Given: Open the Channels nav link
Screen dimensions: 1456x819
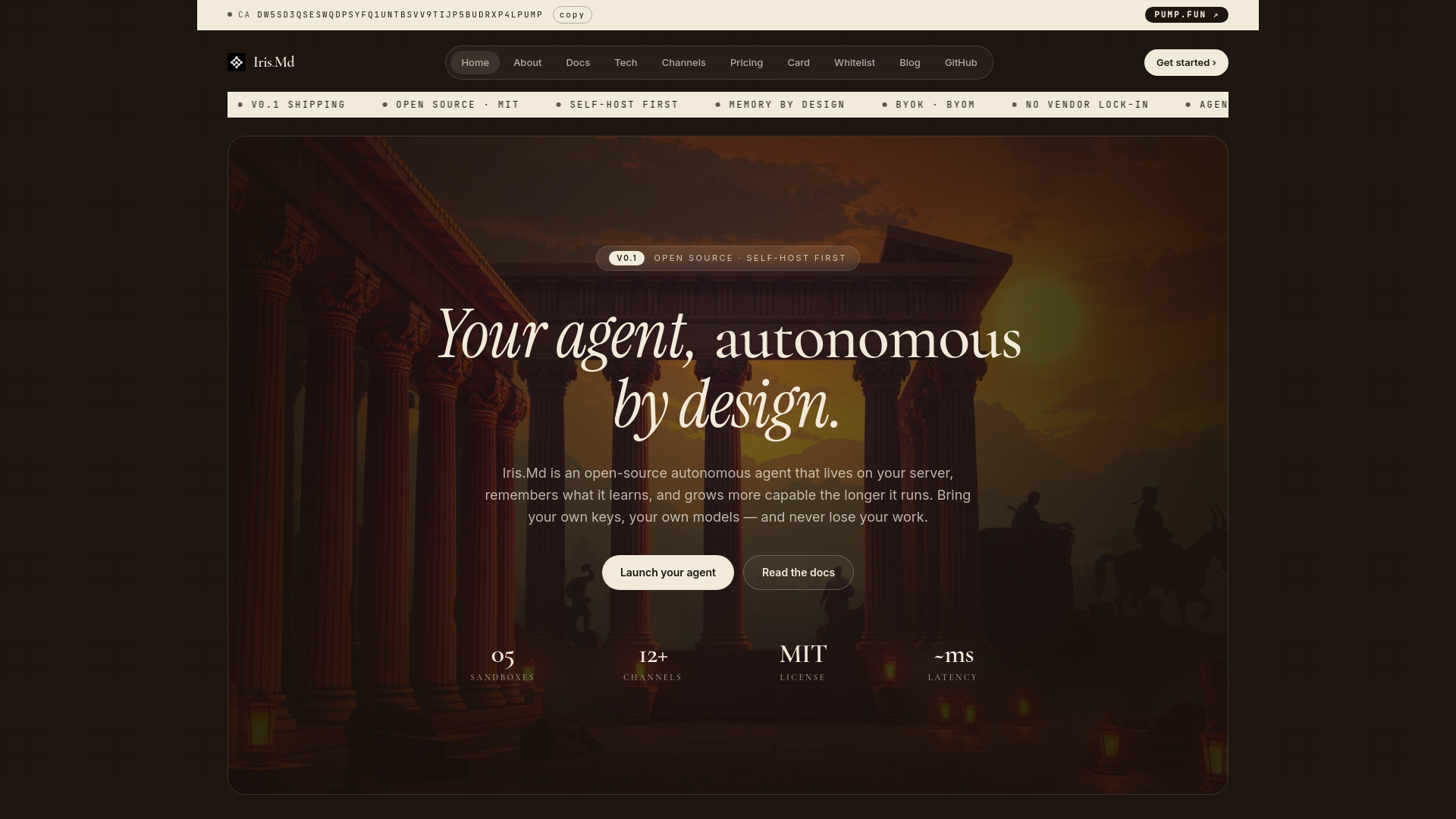Looking at the screenshot, I should point(683,63).
